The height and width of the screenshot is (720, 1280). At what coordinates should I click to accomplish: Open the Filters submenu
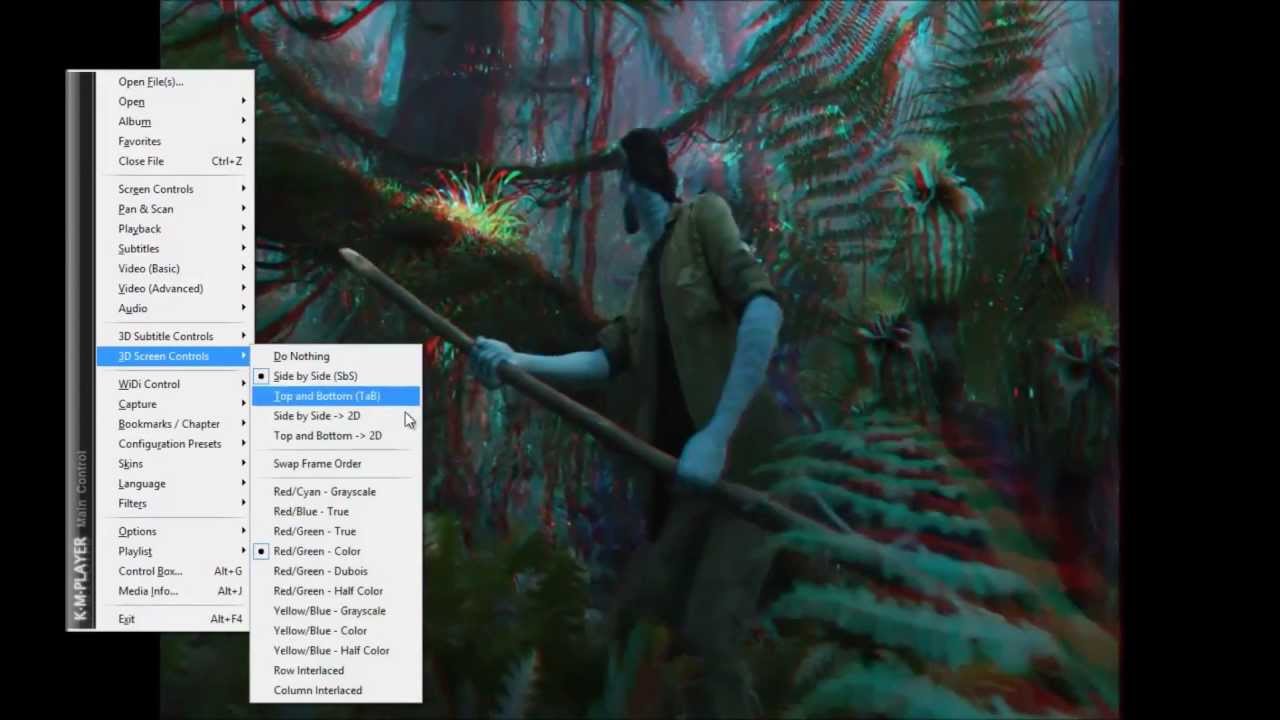pyautogui.click(x=174, y=504)
